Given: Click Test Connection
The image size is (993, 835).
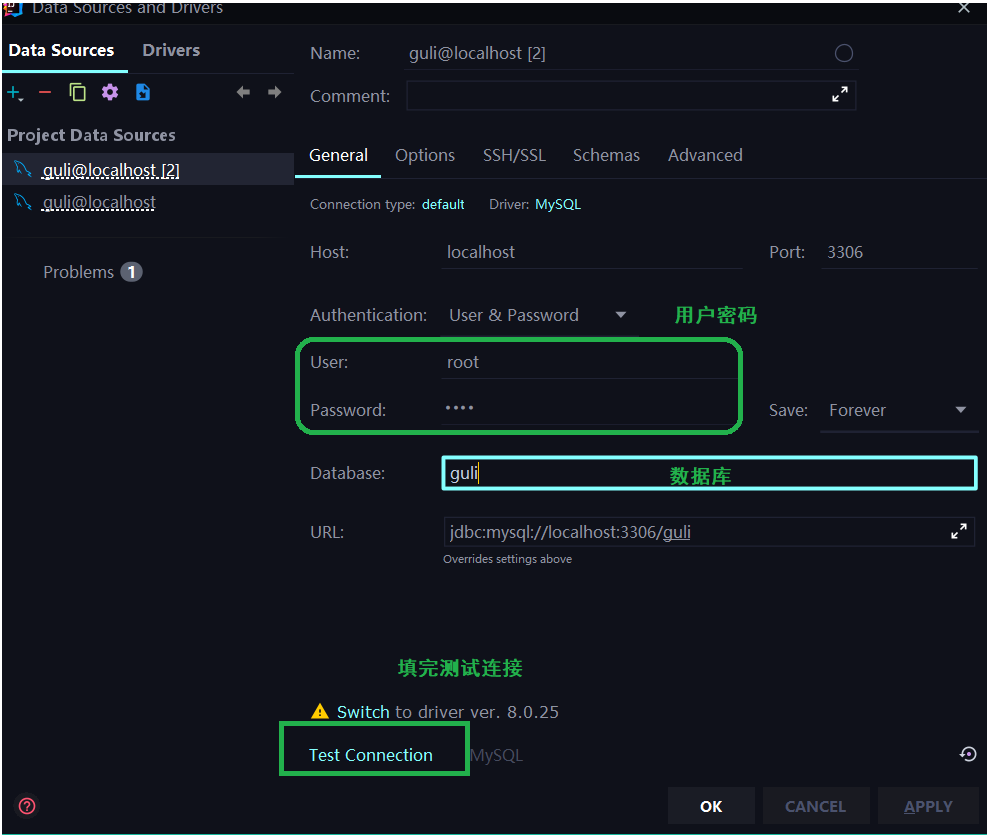Looking at the screenshot, I should [x=370, y=755].
